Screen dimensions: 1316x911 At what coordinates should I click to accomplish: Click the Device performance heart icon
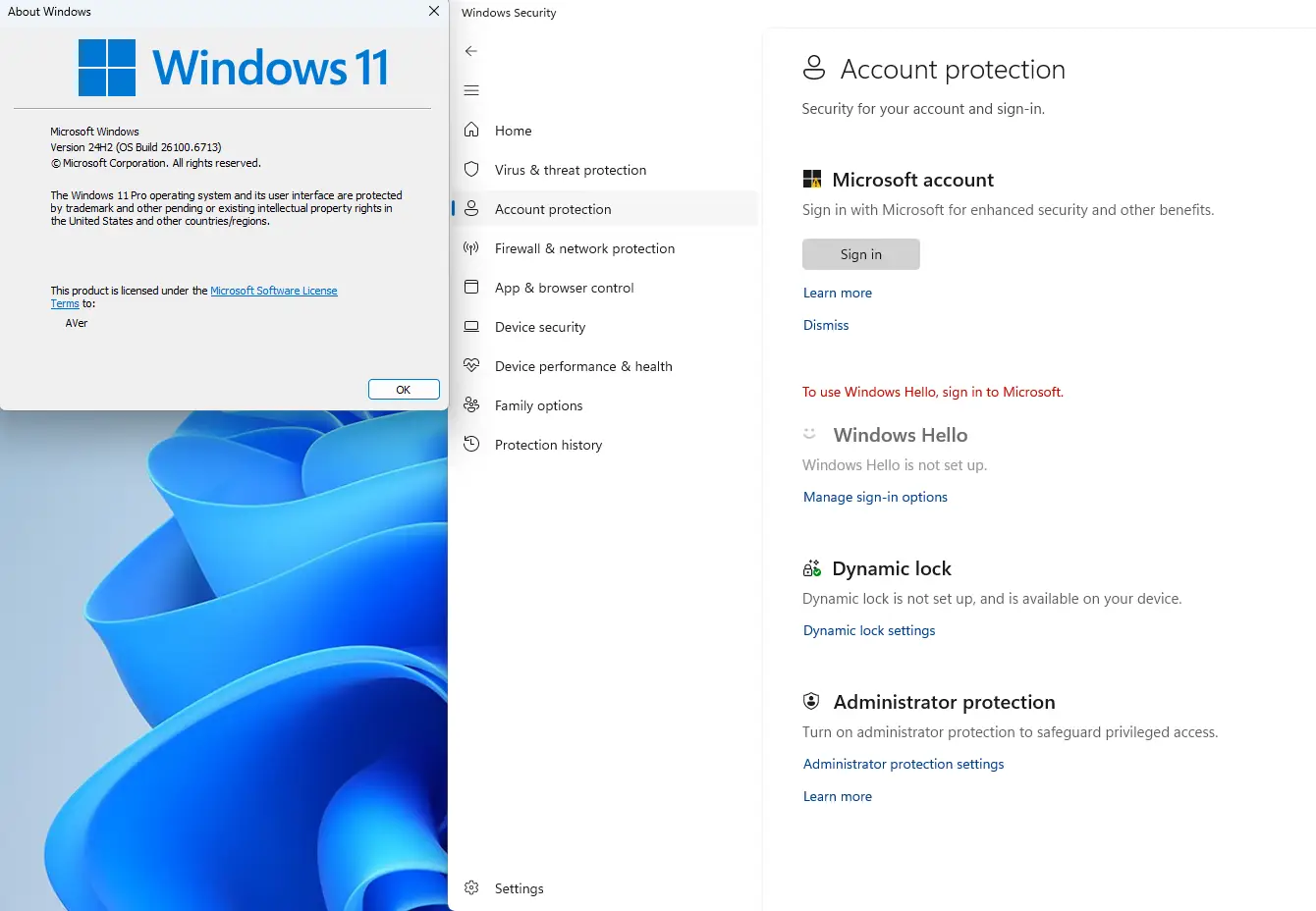tap(471, 365)
